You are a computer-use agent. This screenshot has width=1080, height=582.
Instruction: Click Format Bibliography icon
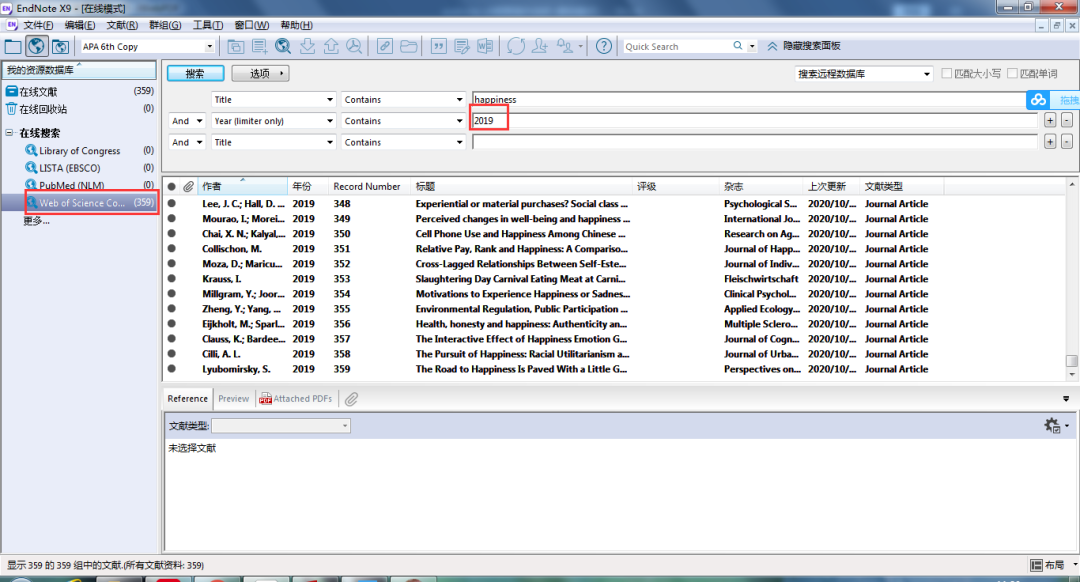pos(461,46)
